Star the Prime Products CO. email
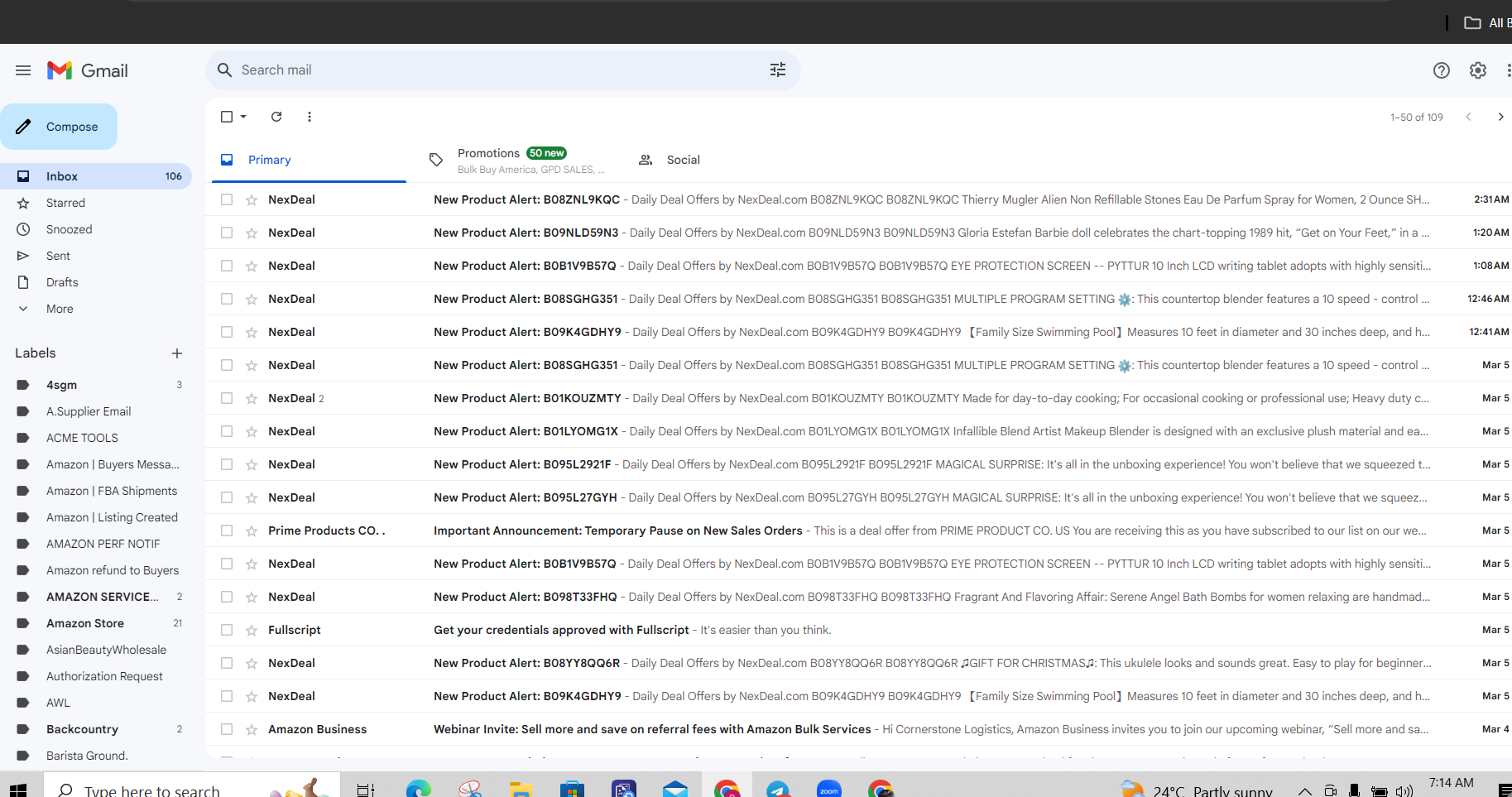Image resolution: width=1512 pixels, height=797 pixels. pos(252,531)
